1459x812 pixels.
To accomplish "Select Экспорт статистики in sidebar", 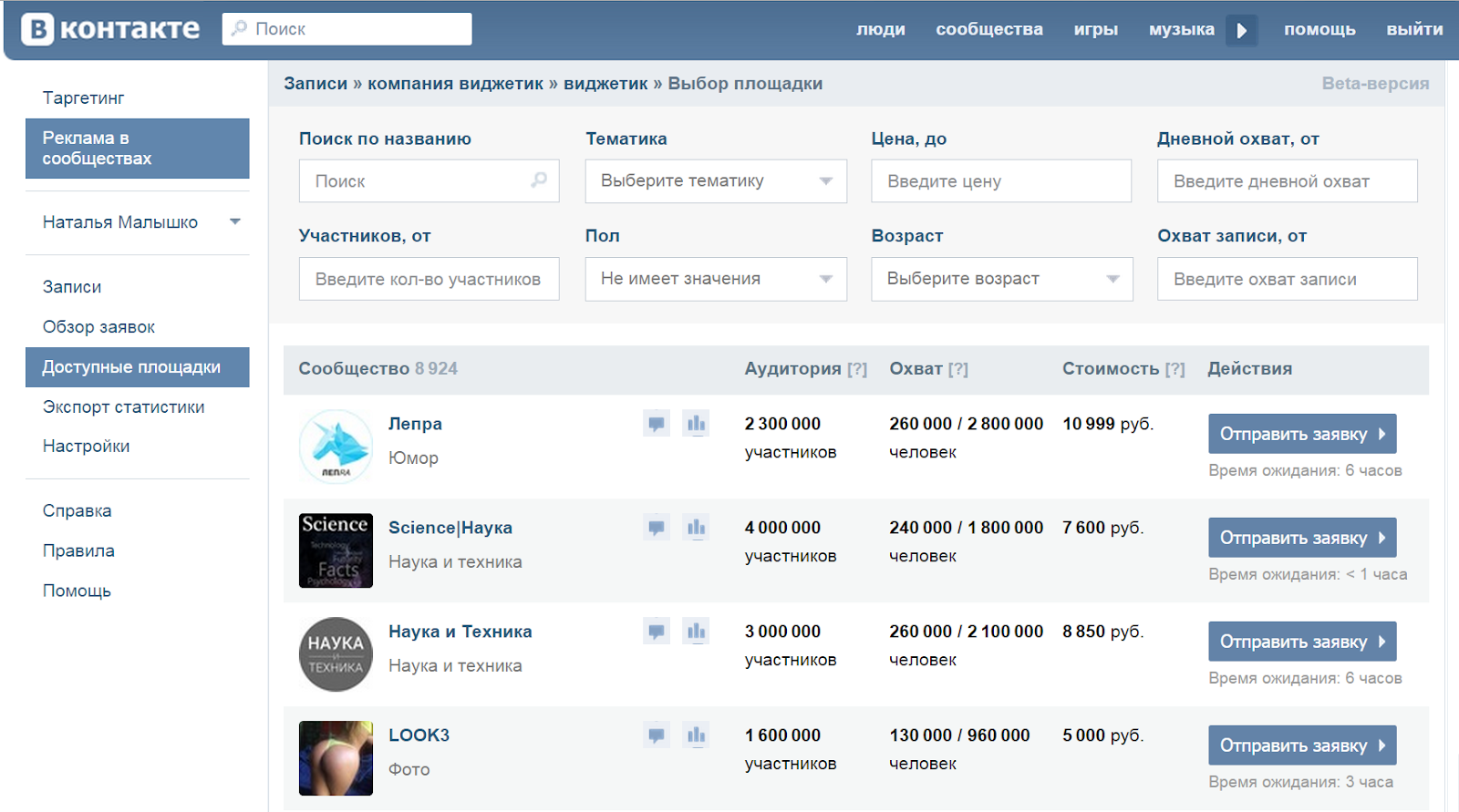I will [123, 407].
